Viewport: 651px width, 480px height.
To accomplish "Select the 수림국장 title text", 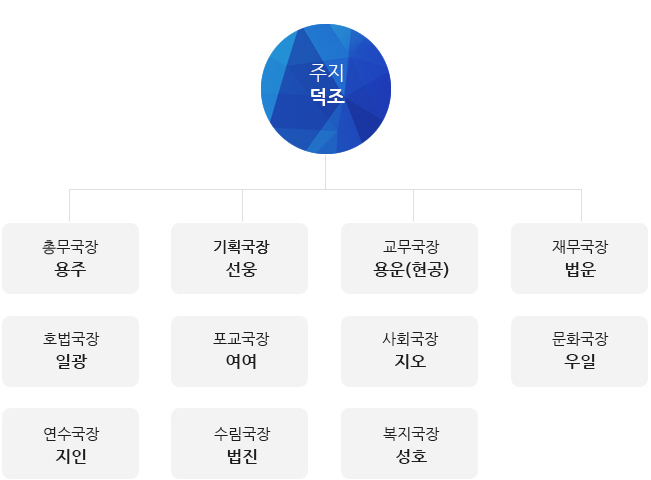I will [x=242, y=434].
